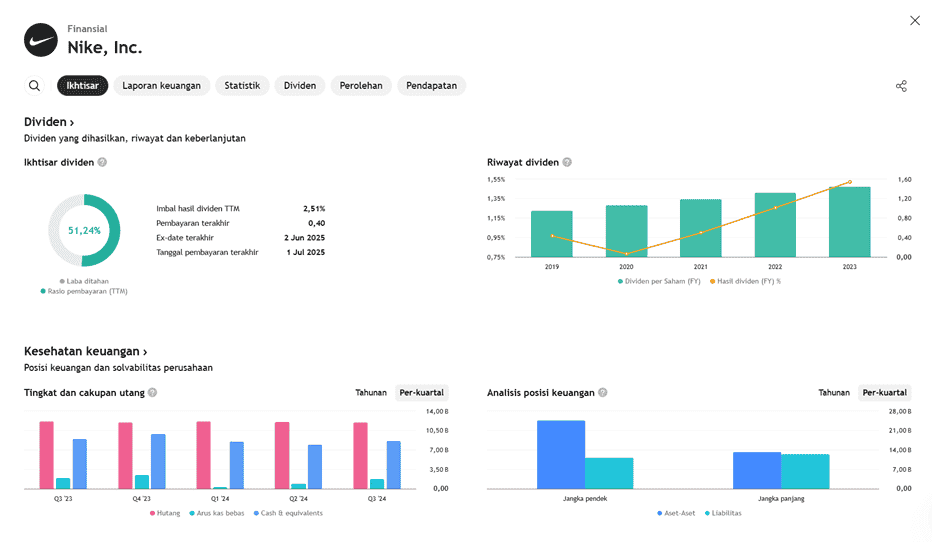Click the 51,24% payout ratio donut
The width and height of the screenshot is (932, 542).
(84, 230)
